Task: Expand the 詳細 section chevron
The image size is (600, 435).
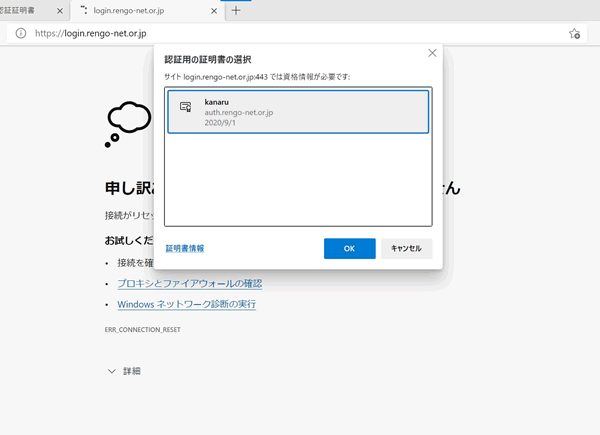Action: [112, 371]
